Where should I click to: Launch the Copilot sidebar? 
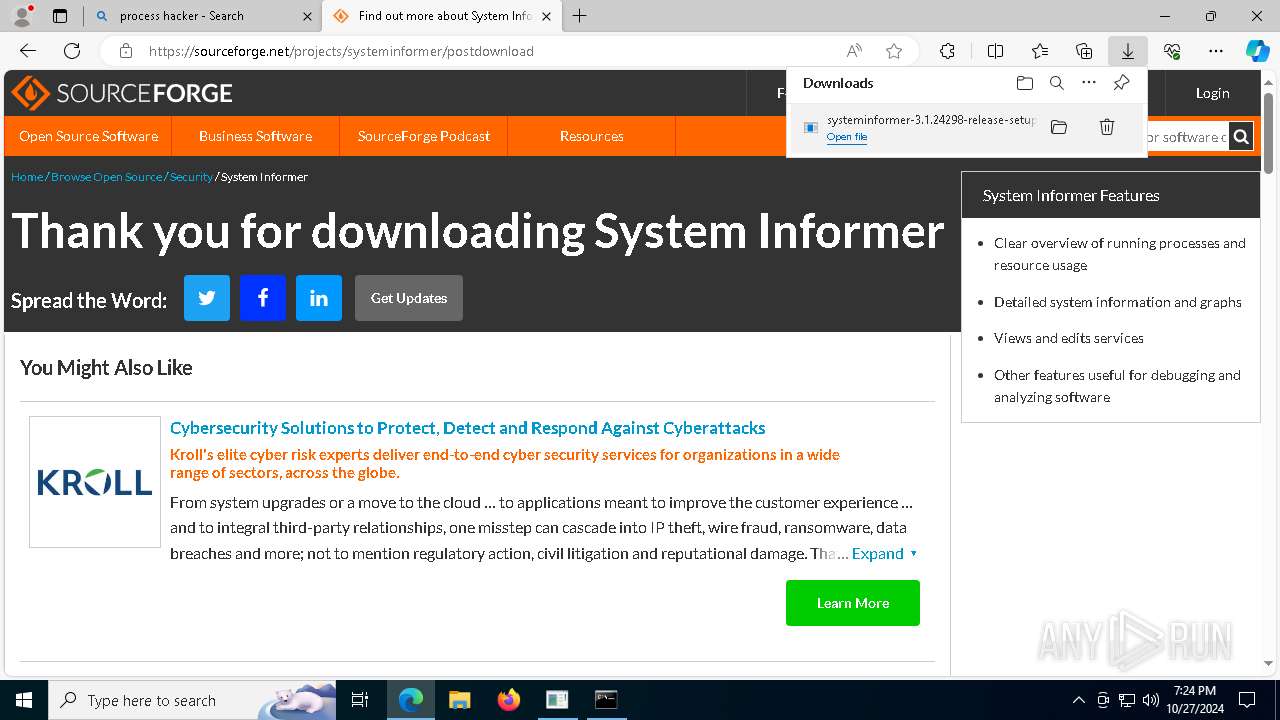pyautogui.click(x=1257, y=51)
